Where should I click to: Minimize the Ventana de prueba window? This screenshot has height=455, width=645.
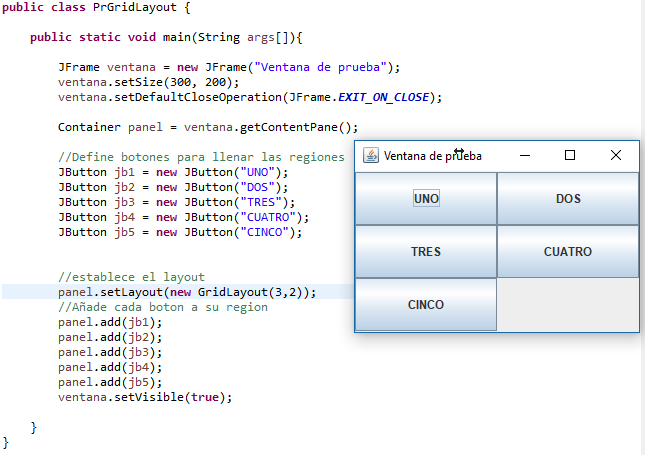(524, 156)
